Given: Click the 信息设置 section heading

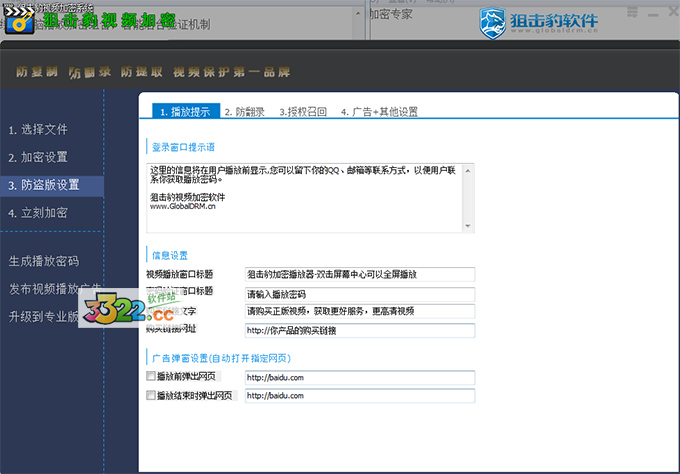Looking at the screenshot, I should pos(170,255).
